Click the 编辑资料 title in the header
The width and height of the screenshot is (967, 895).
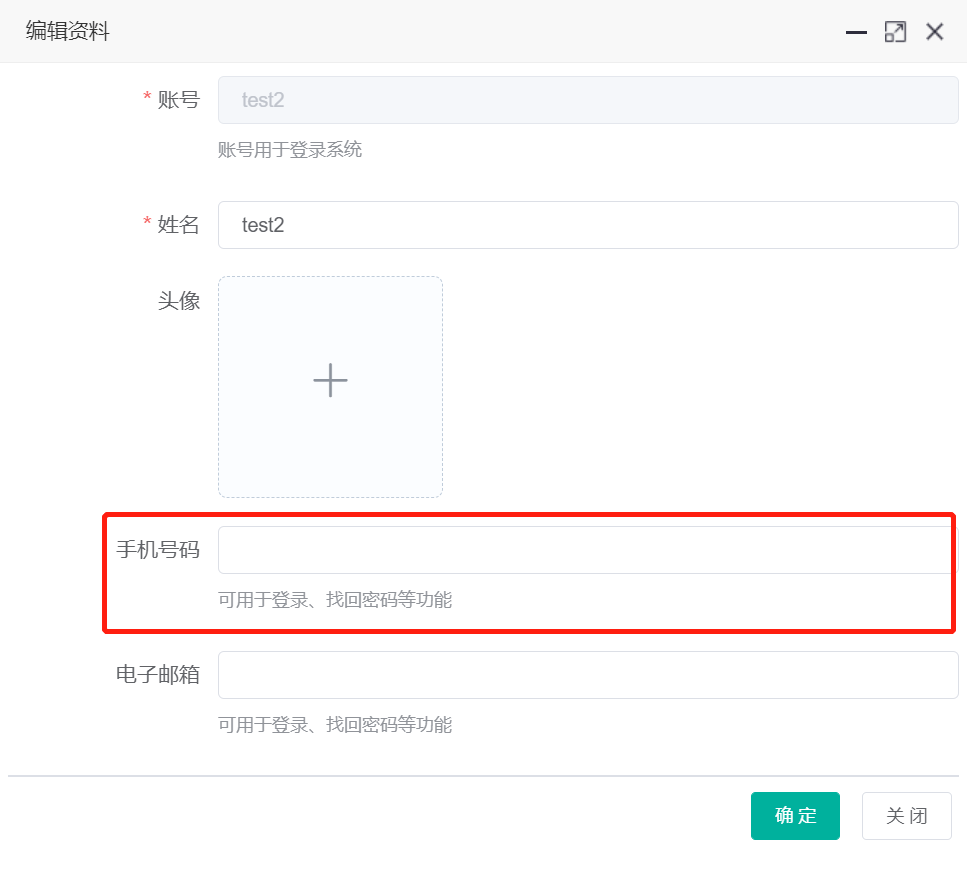click(x=67, y=32)
